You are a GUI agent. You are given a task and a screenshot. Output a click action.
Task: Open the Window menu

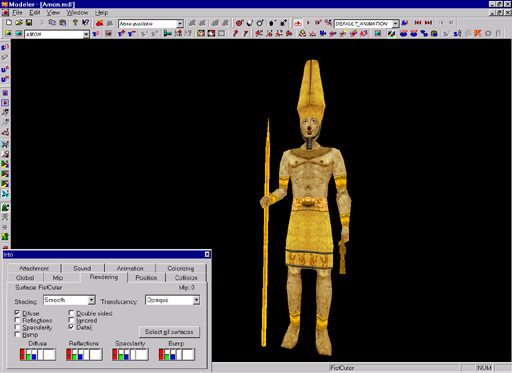(x=77, y=13)
